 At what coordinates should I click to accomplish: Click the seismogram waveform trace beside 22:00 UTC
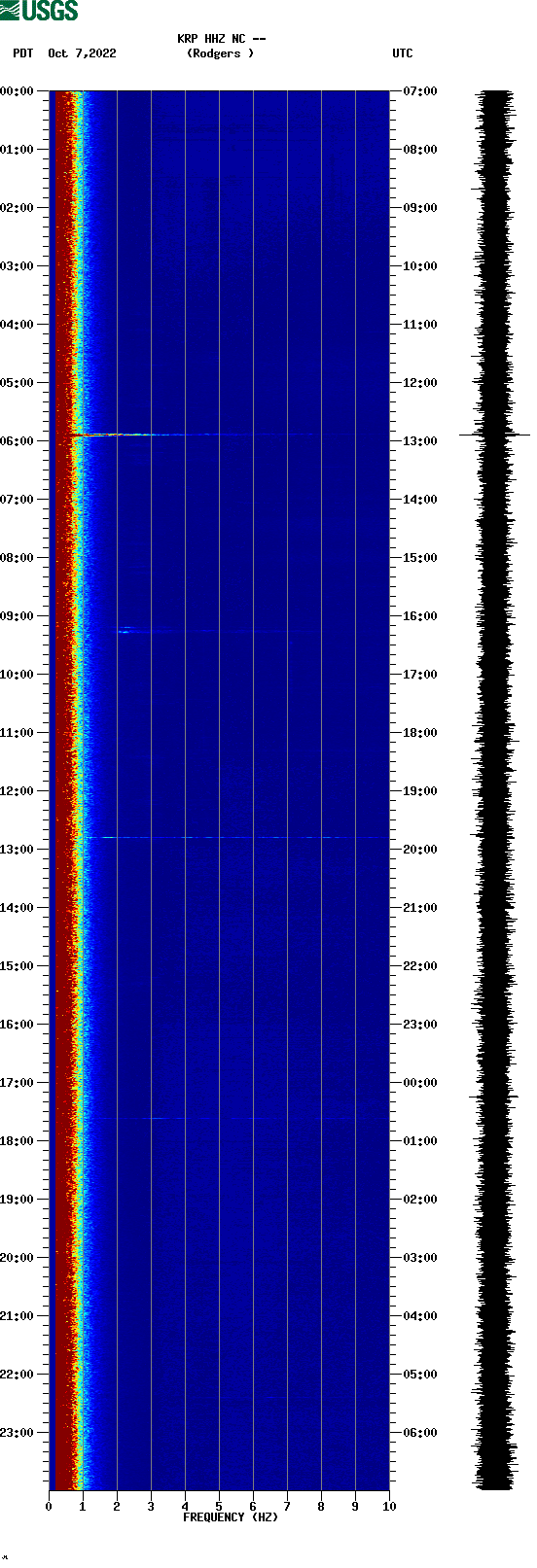(495, 966)
